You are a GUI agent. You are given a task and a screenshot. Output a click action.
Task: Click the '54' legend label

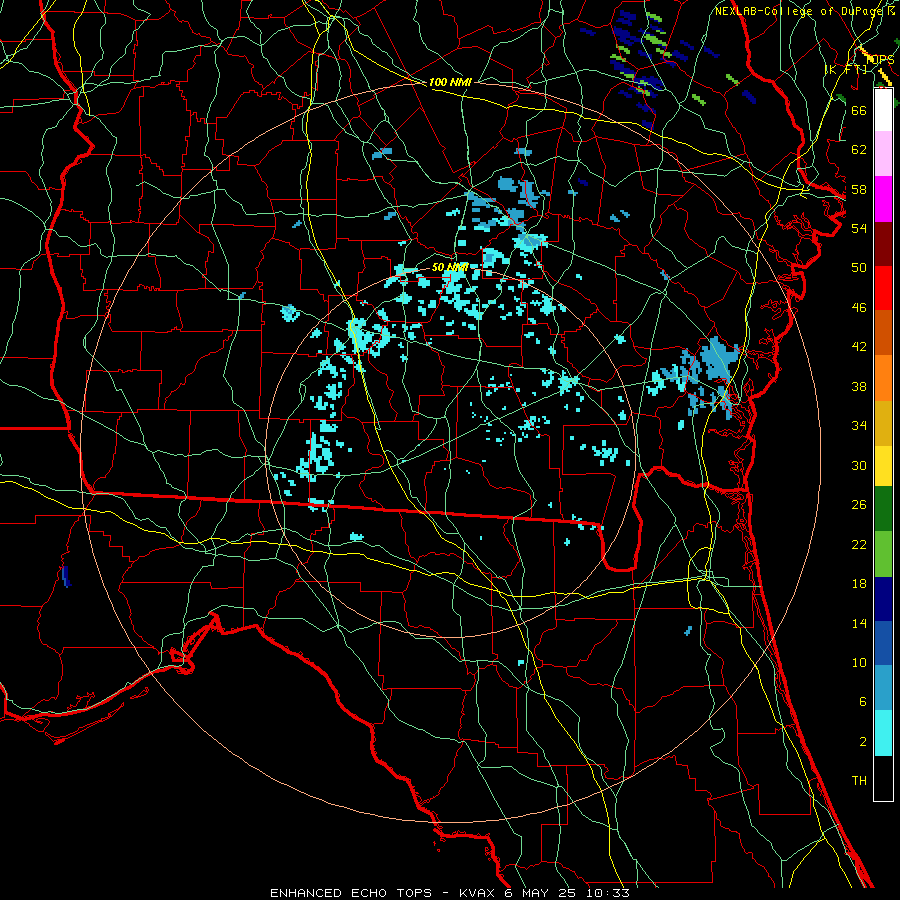click(859, 228)
